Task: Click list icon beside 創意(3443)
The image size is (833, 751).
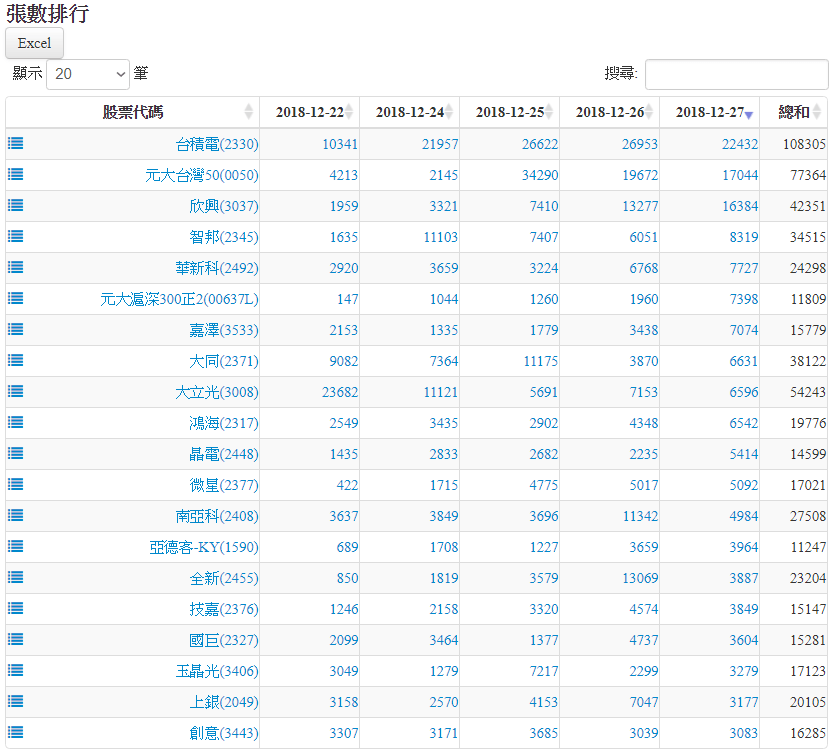Action: [x=16, y=733]
